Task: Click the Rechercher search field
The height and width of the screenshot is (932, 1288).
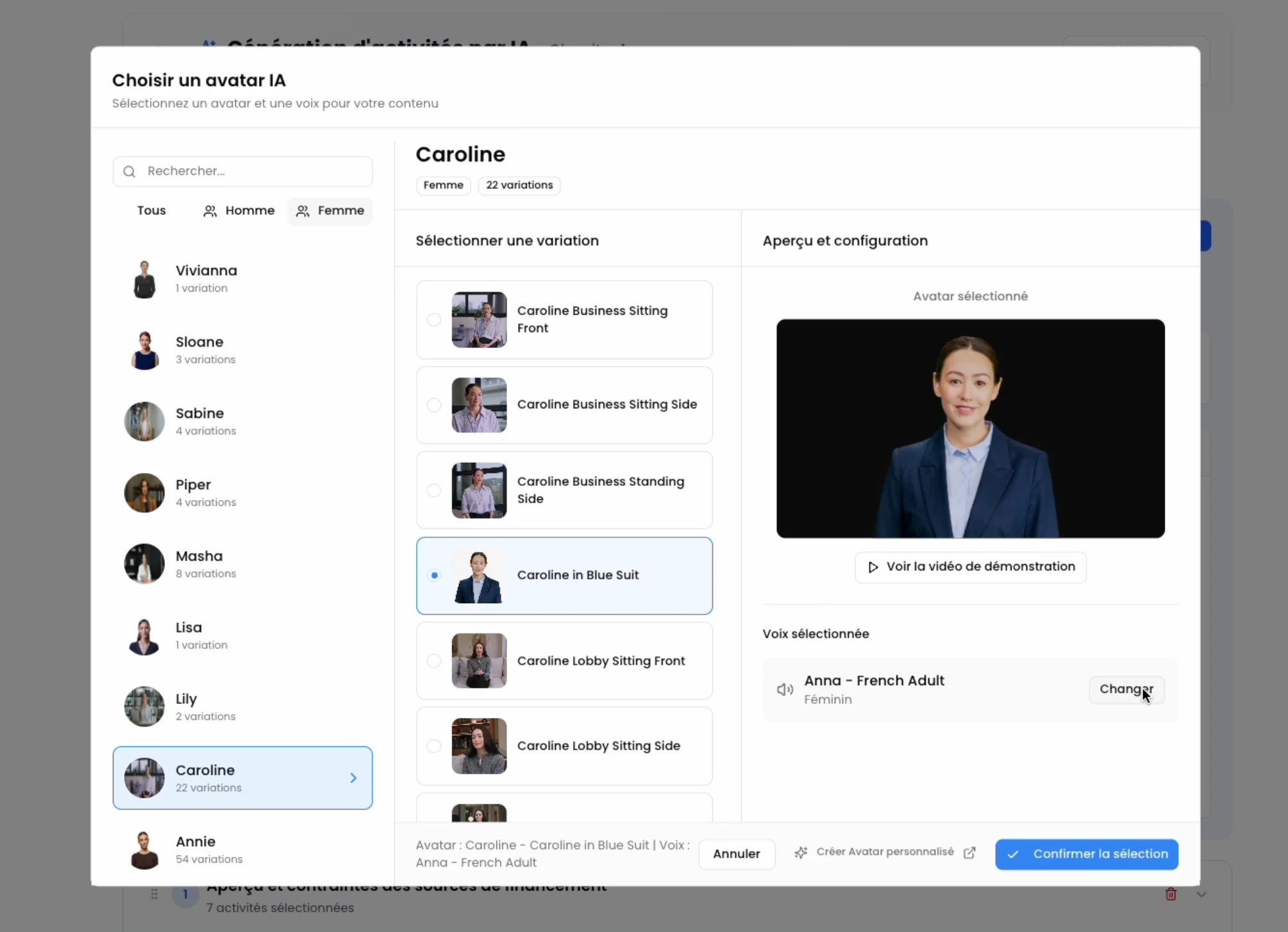Action: 242,171
